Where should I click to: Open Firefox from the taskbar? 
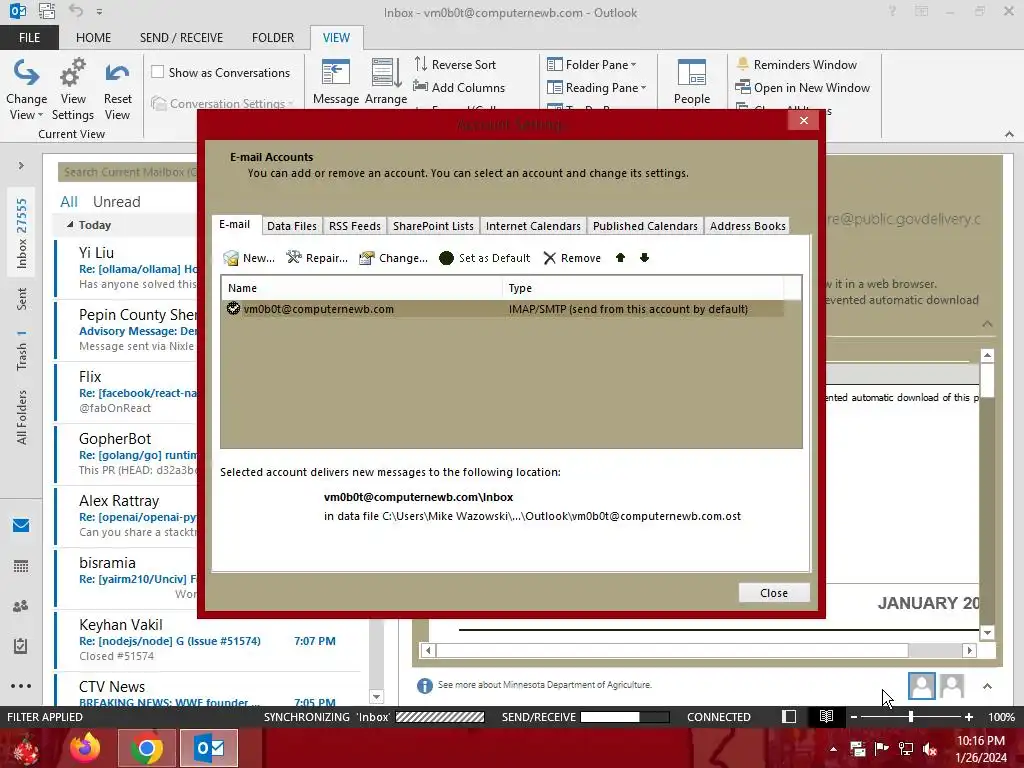point(86,748)
